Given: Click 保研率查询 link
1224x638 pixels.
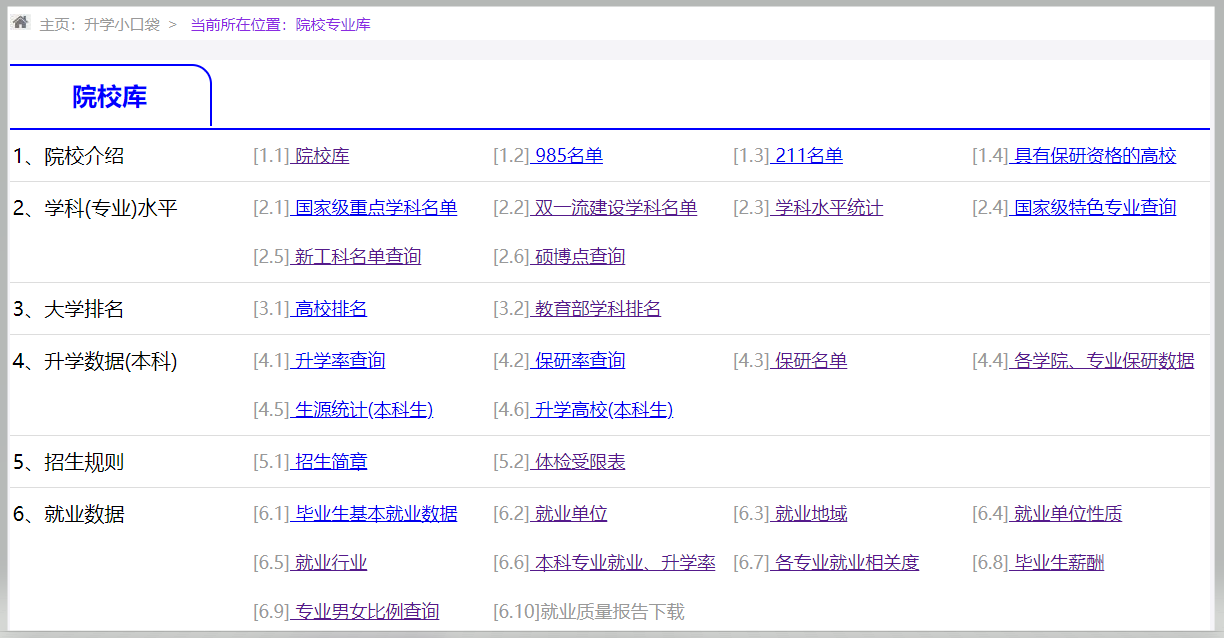Looking at the screenshot, I should pyautogui.click(x=578, y=361).
